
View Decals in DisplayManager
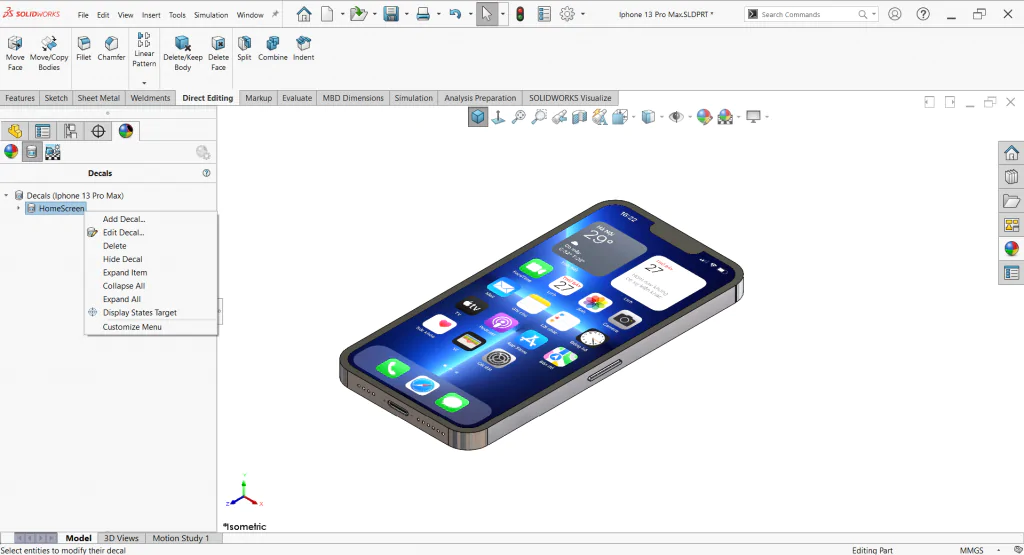pyautogui.click(x=31, y=152)
